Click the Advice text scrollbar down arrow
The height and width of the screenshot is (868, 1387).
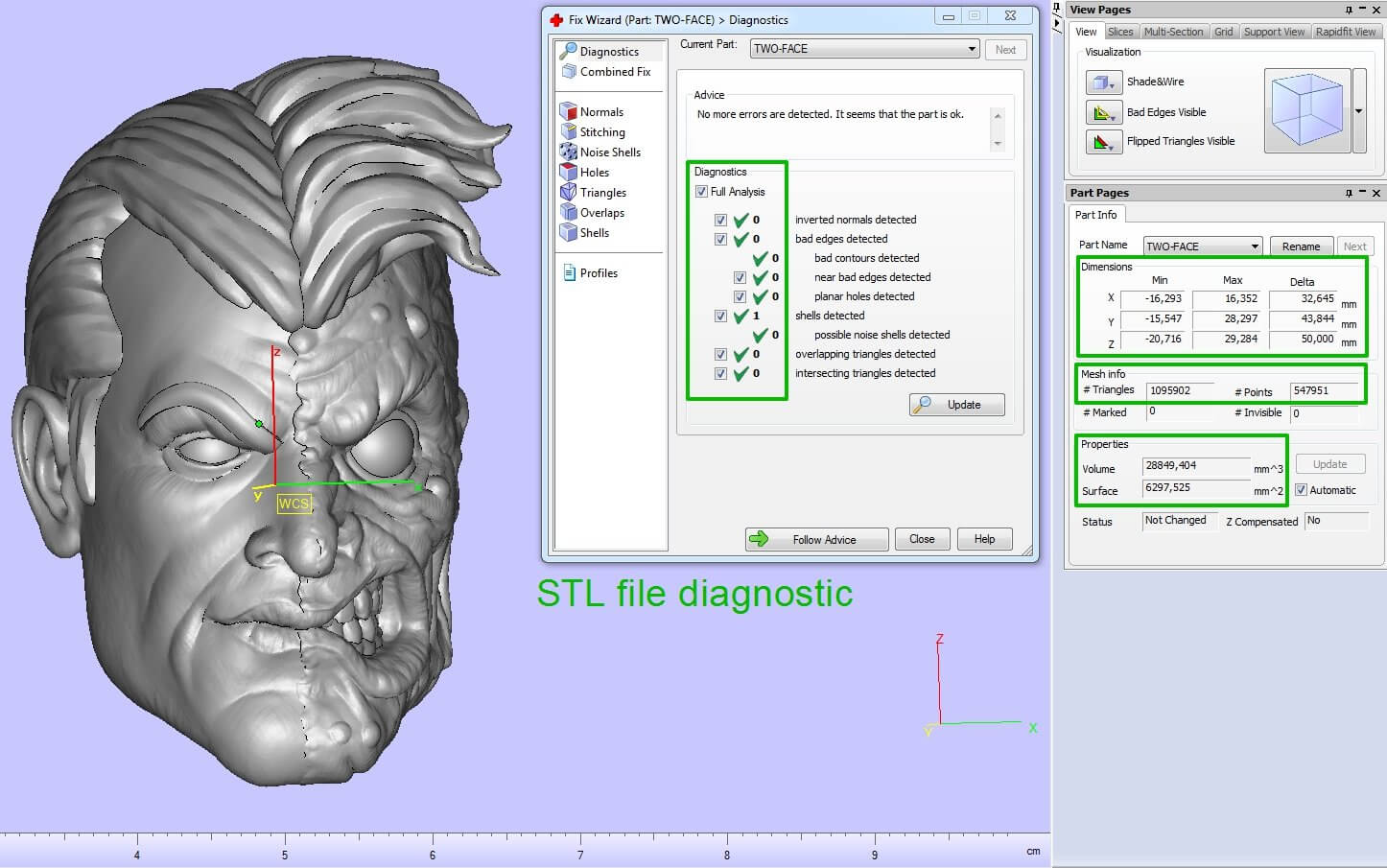tap(998, 144)
